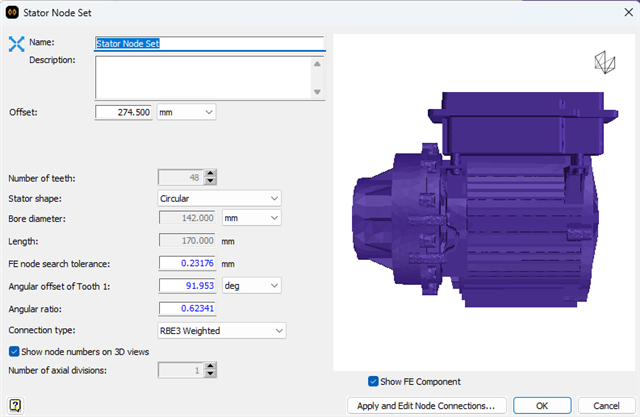Click Description scrollbar up arrow

pos(317,64)
